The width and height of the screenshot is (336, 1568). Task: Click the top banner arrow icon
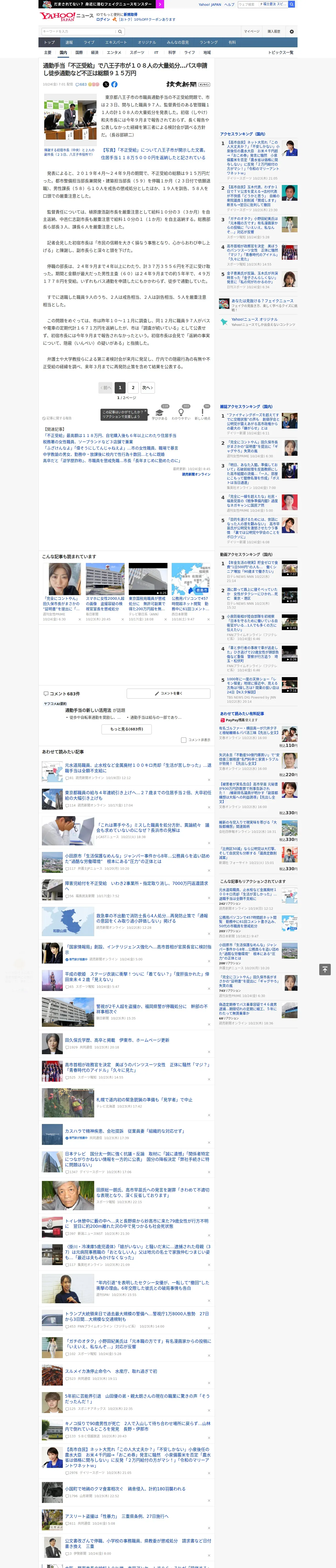[x=160, y=4]
